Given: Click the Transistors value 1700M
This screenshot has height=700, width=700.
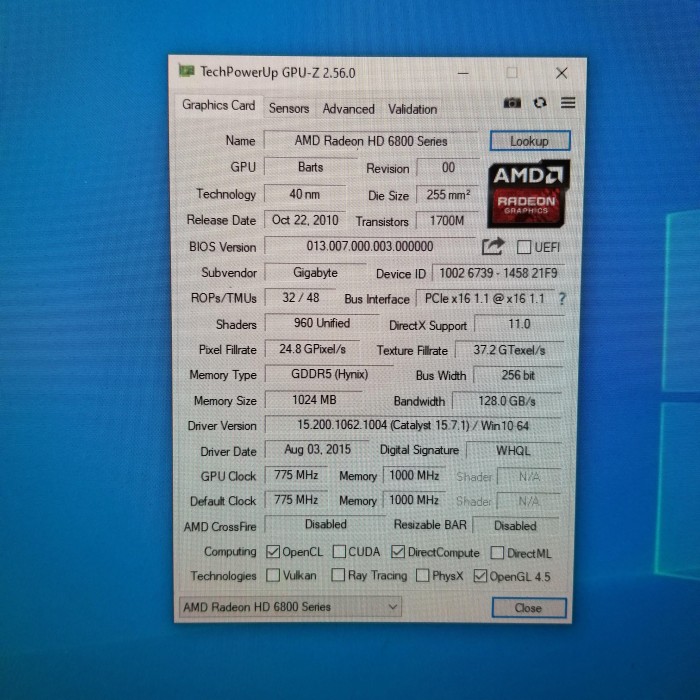Looking at the screenshot, I should point(447,221).
